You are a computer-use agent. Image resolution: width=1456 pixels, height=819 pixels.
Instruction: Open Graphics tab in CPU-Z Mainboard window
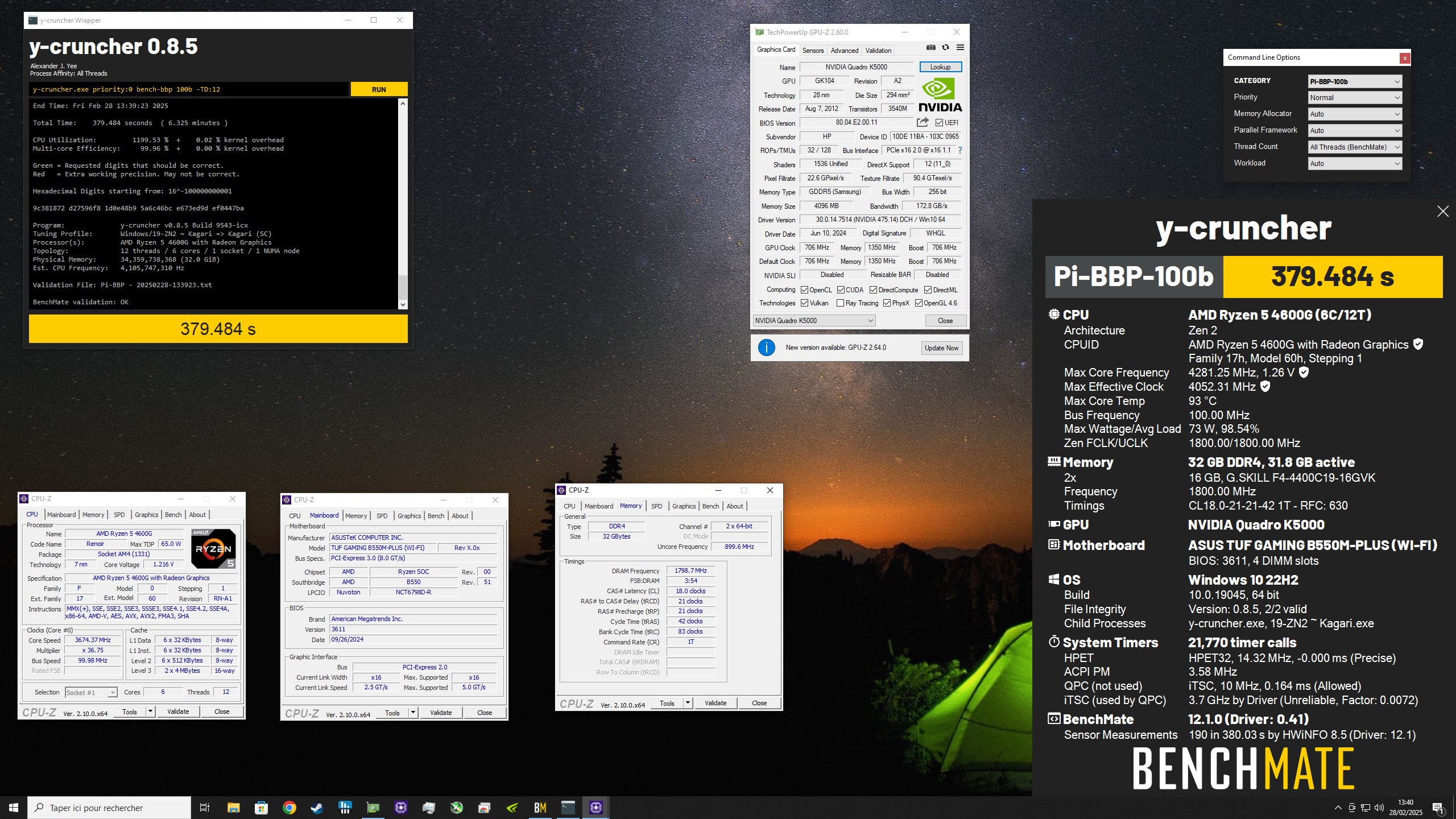click(409, 516)
